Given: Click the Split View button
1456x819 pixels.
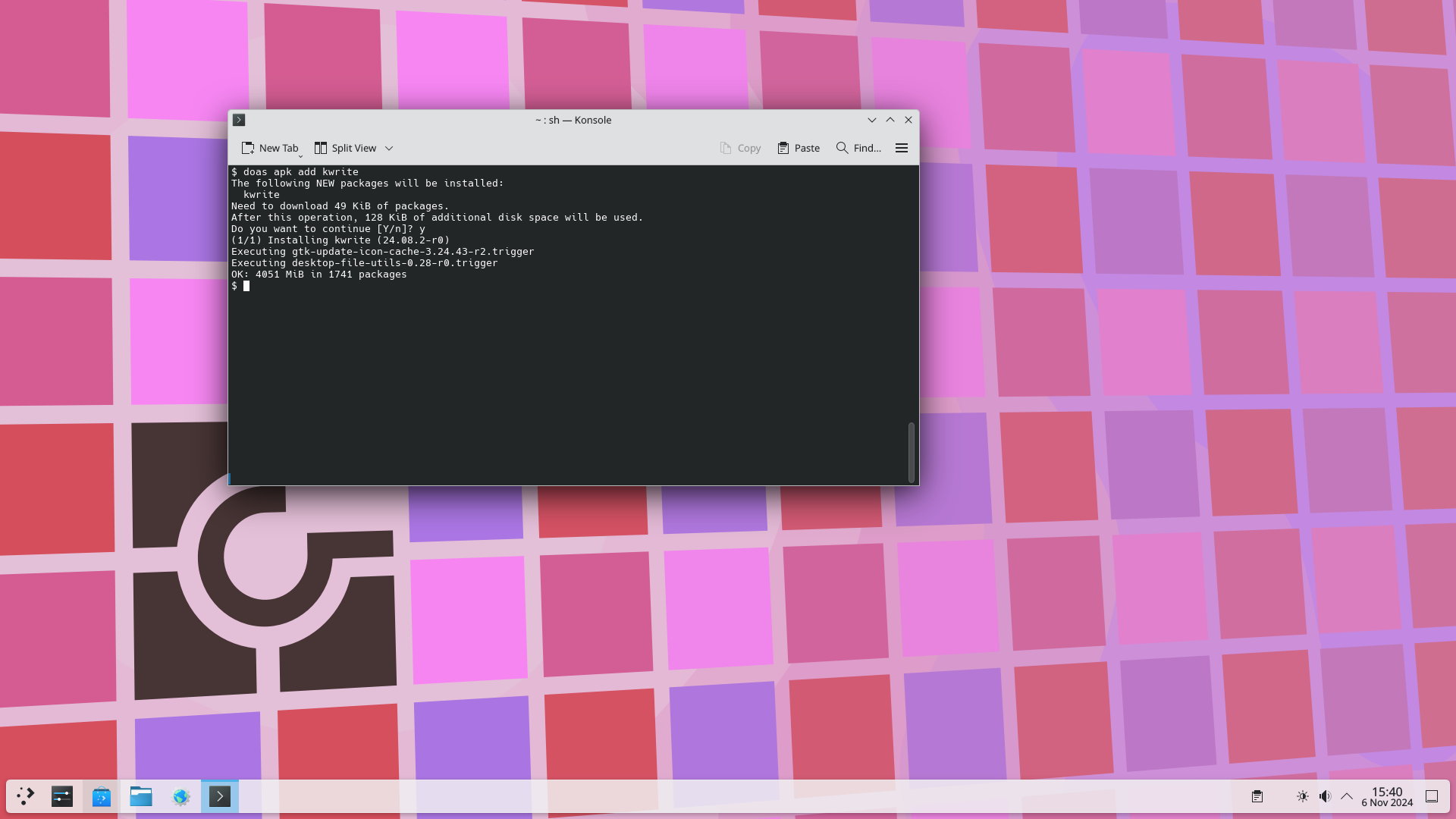Looking at the screenshot, I should point(346,148).
